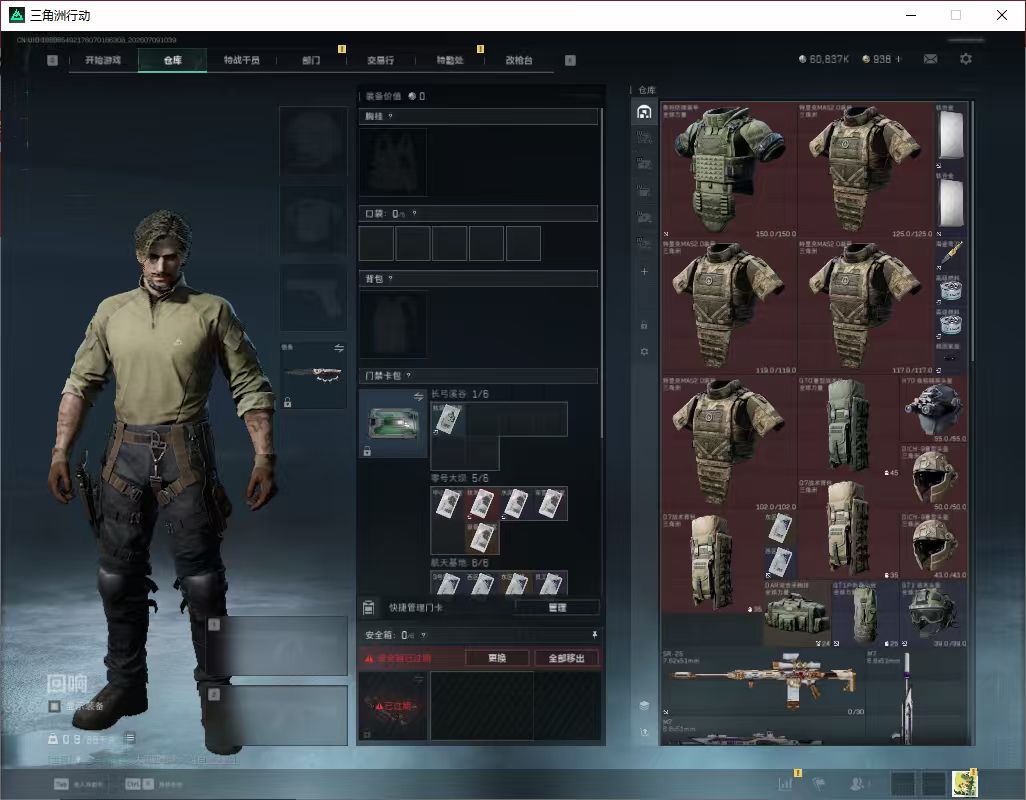The width and height of the screenshot is (1026, 800).
Task: Expand the weight details list icon
Action: 130,739
